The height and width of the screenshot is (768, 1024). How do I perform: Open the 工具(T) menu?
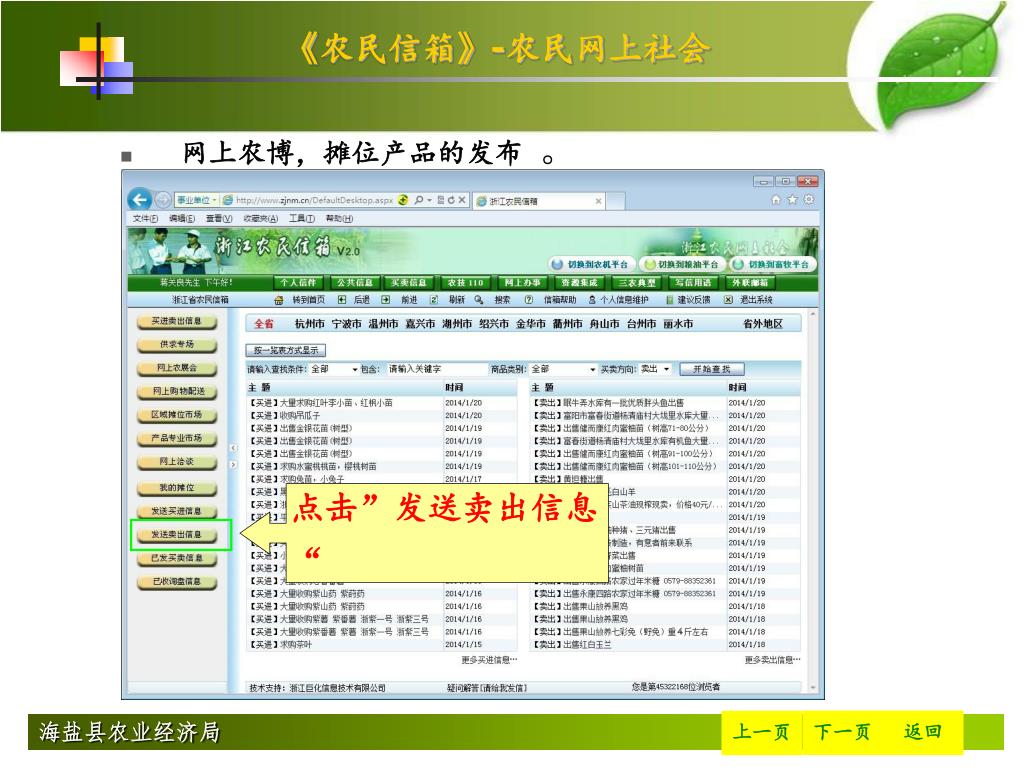pos(302,219)
